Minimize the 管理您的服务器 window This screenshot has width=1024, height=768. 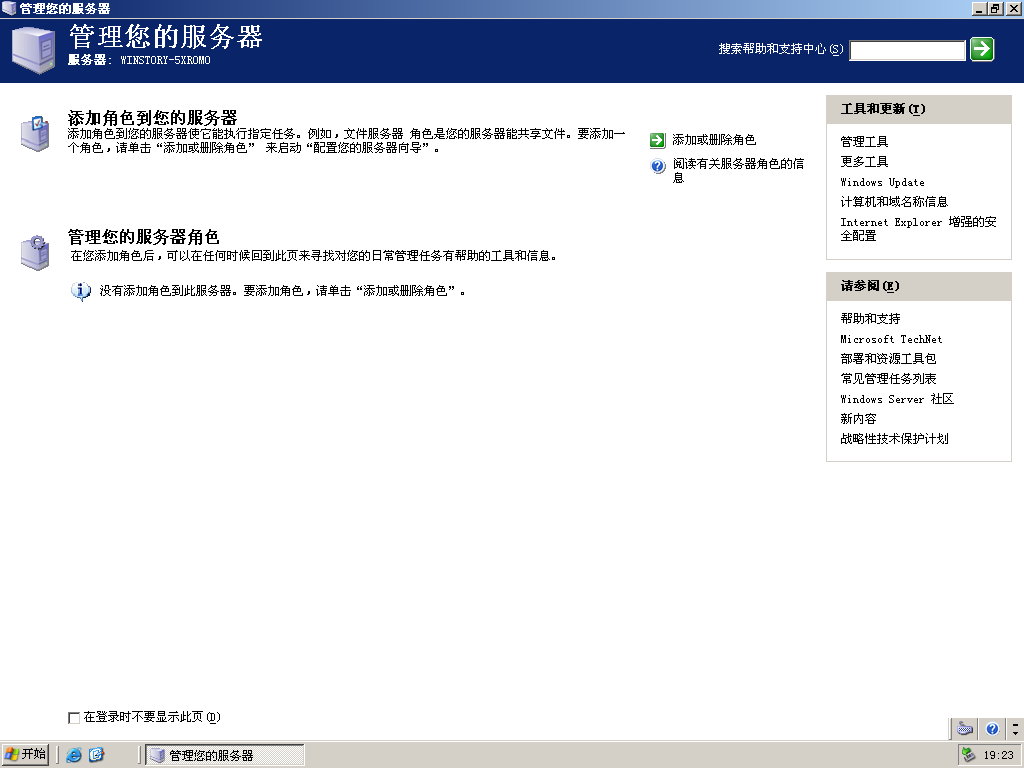click(979, 8)
